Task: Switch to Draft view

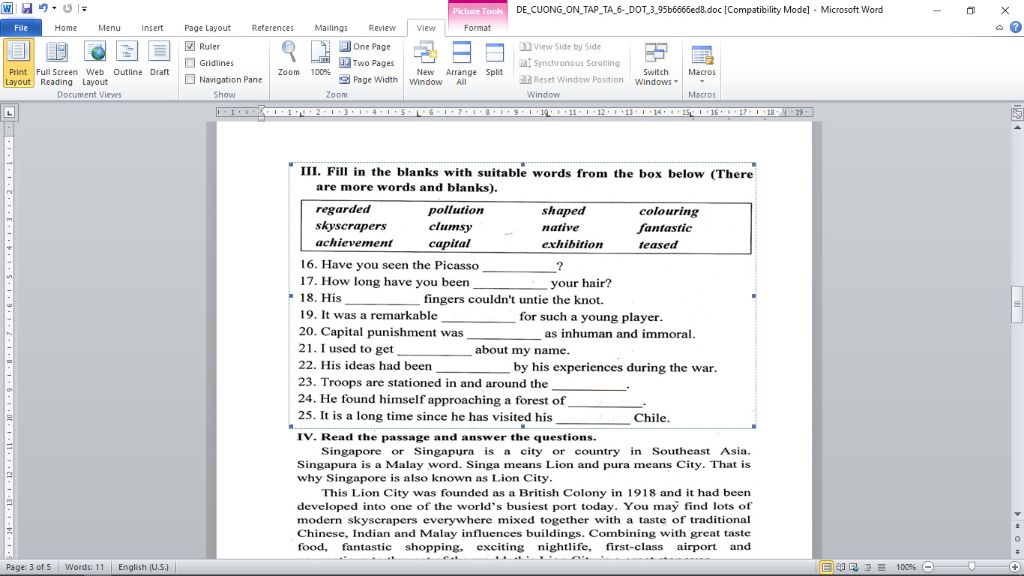Action: (159, 59)
